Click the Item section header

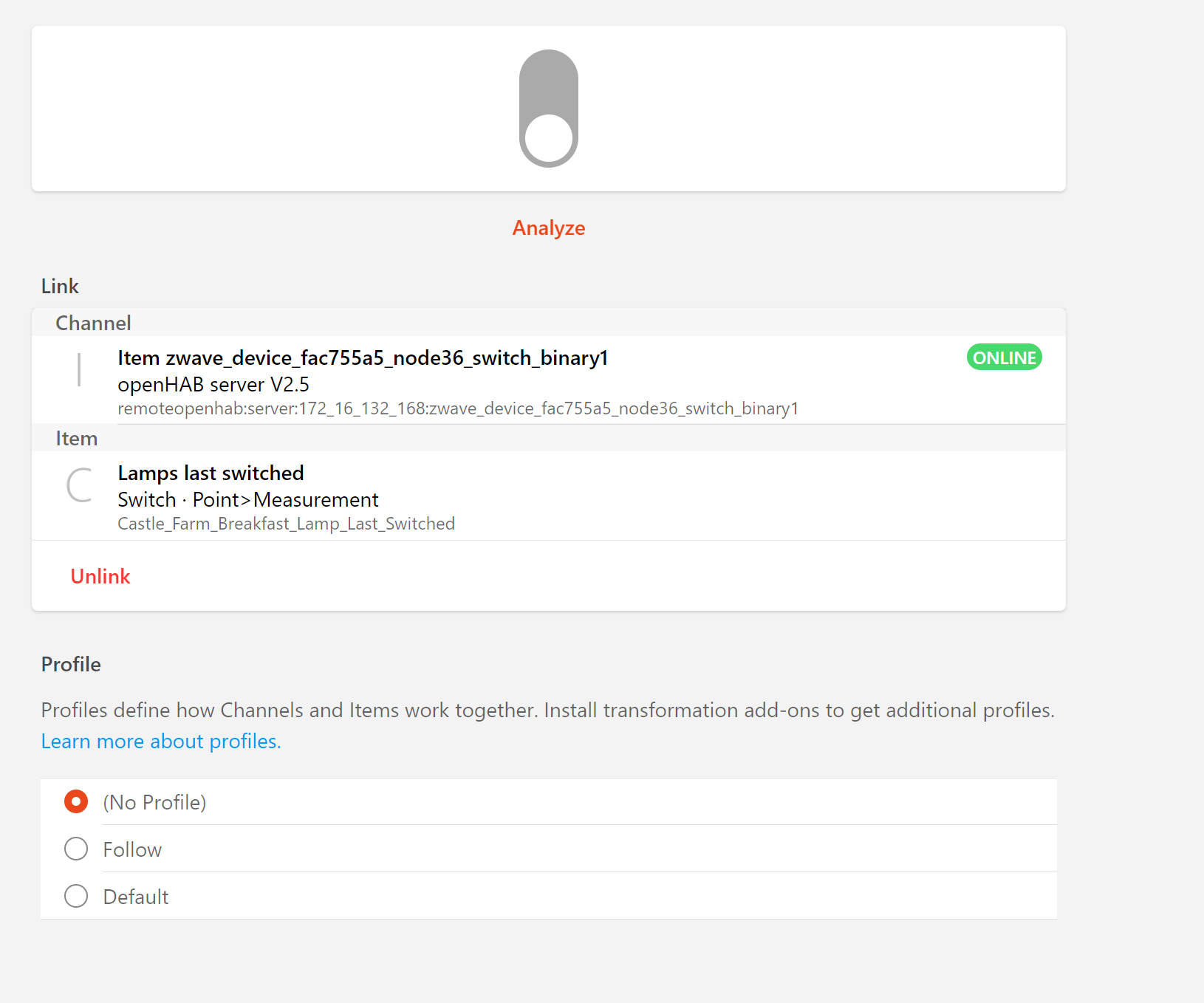point(77,438)
